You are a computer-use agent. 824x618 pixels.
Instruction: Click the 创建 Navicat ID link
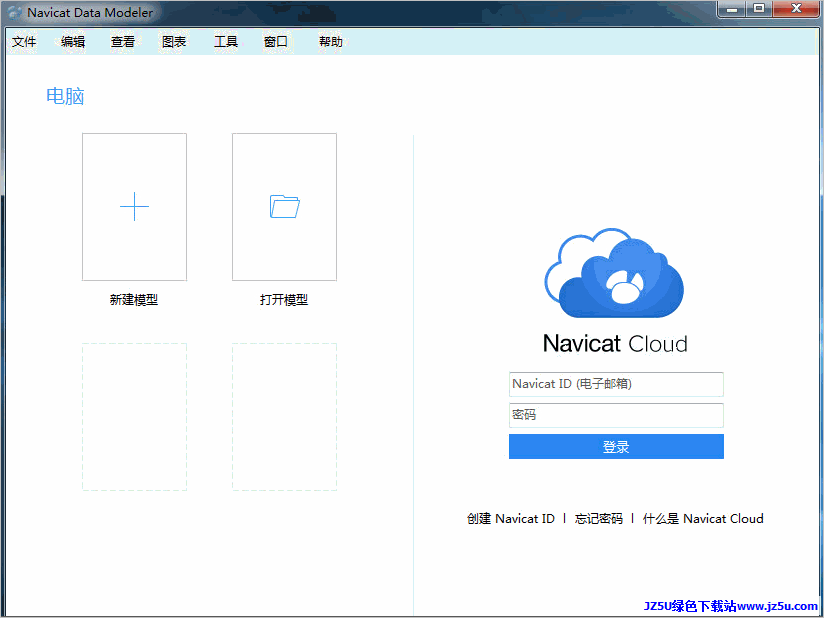pos(511,519)
